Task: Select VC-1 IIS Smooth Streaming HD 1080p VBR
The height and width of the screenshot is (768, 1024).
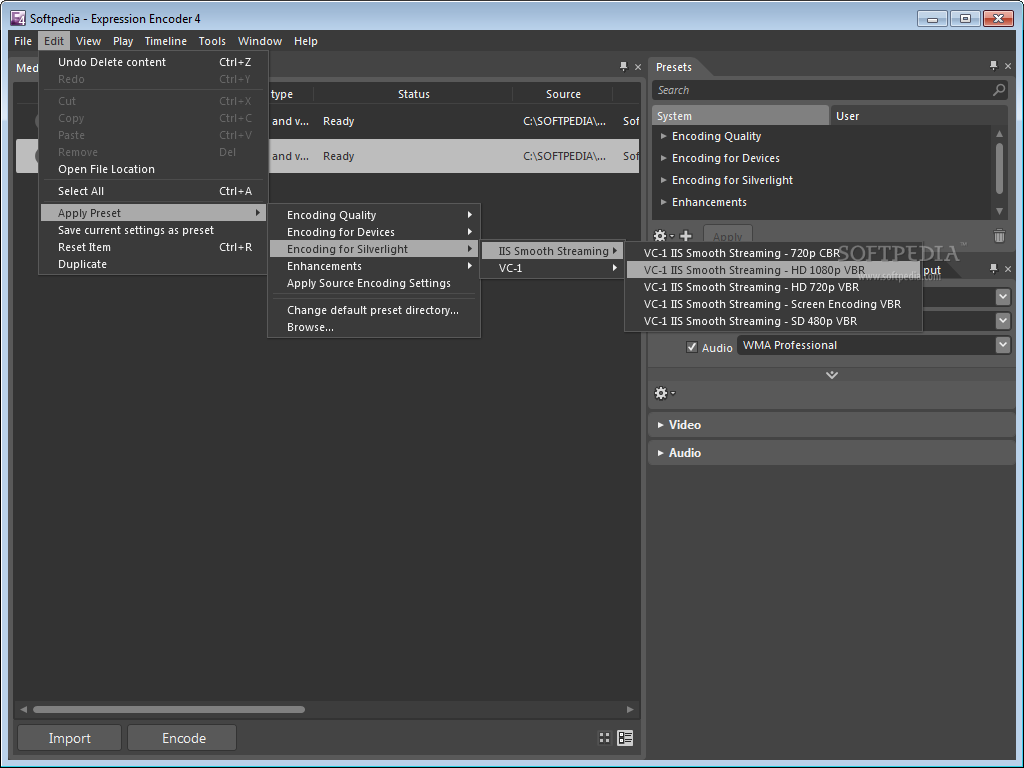Action: pos(773,270)
